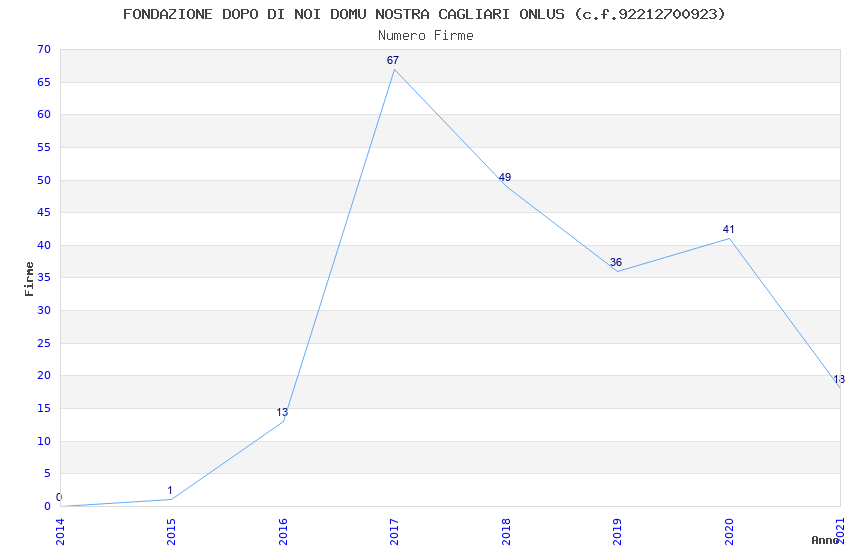The height and width of the screenshot is (550, 850).
Task: Click the 70 tick on the y-axis
Action: tap(44, 49)
